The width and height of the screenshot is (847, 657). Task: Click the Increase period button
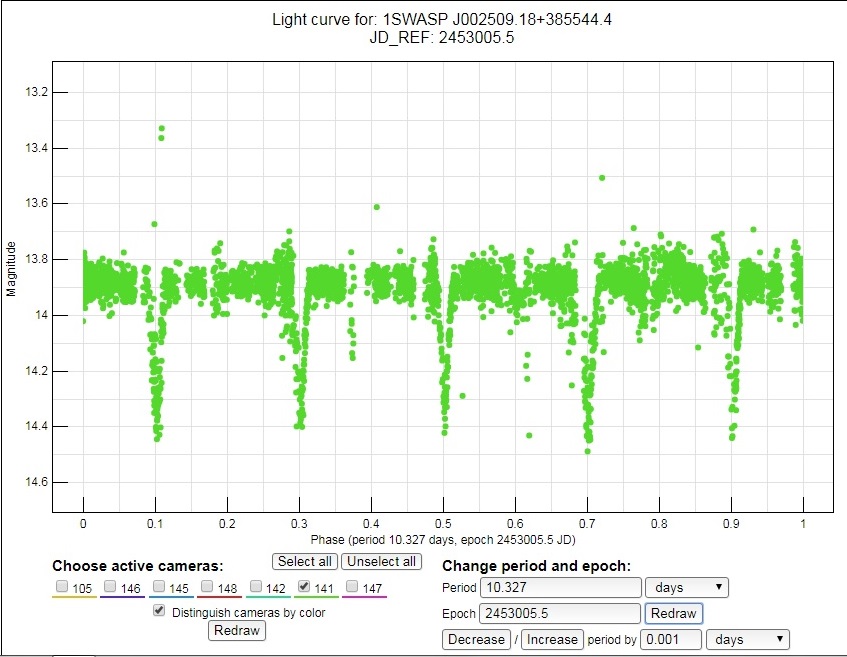(x=551, y=639)
